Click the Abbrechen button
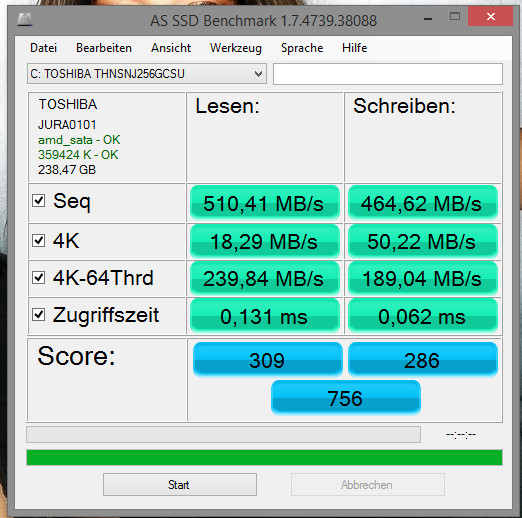522x518 pixels. (x=368, y=485)
